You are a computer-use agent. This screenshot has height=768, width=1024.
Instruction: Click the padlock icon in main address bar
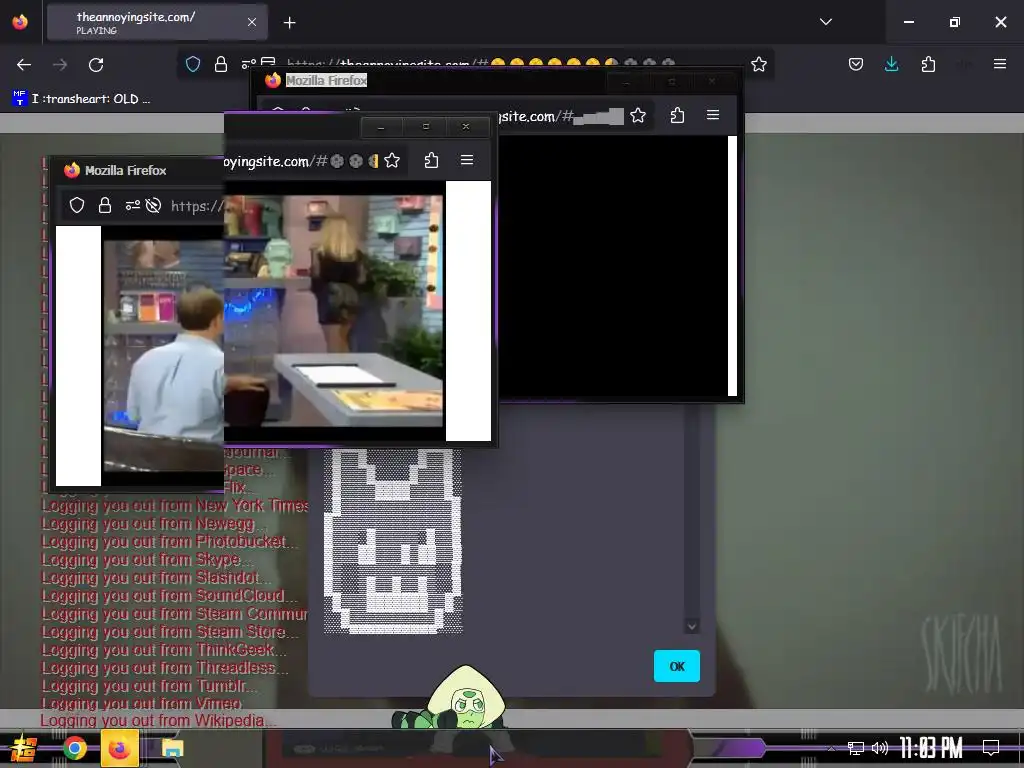(x=221, y=64)
